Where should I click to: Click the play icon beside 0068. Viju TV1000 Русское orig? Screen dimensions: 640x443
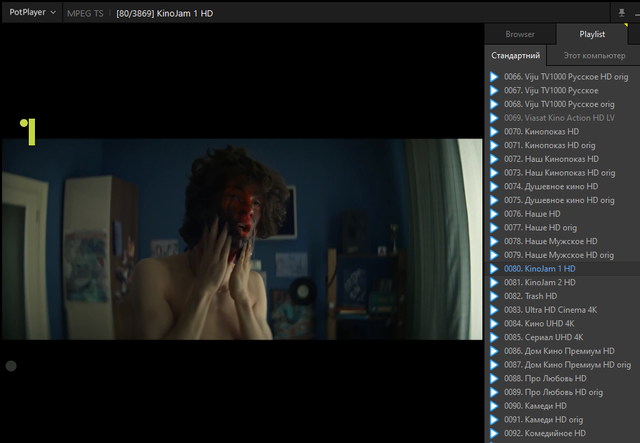point(494,104)
